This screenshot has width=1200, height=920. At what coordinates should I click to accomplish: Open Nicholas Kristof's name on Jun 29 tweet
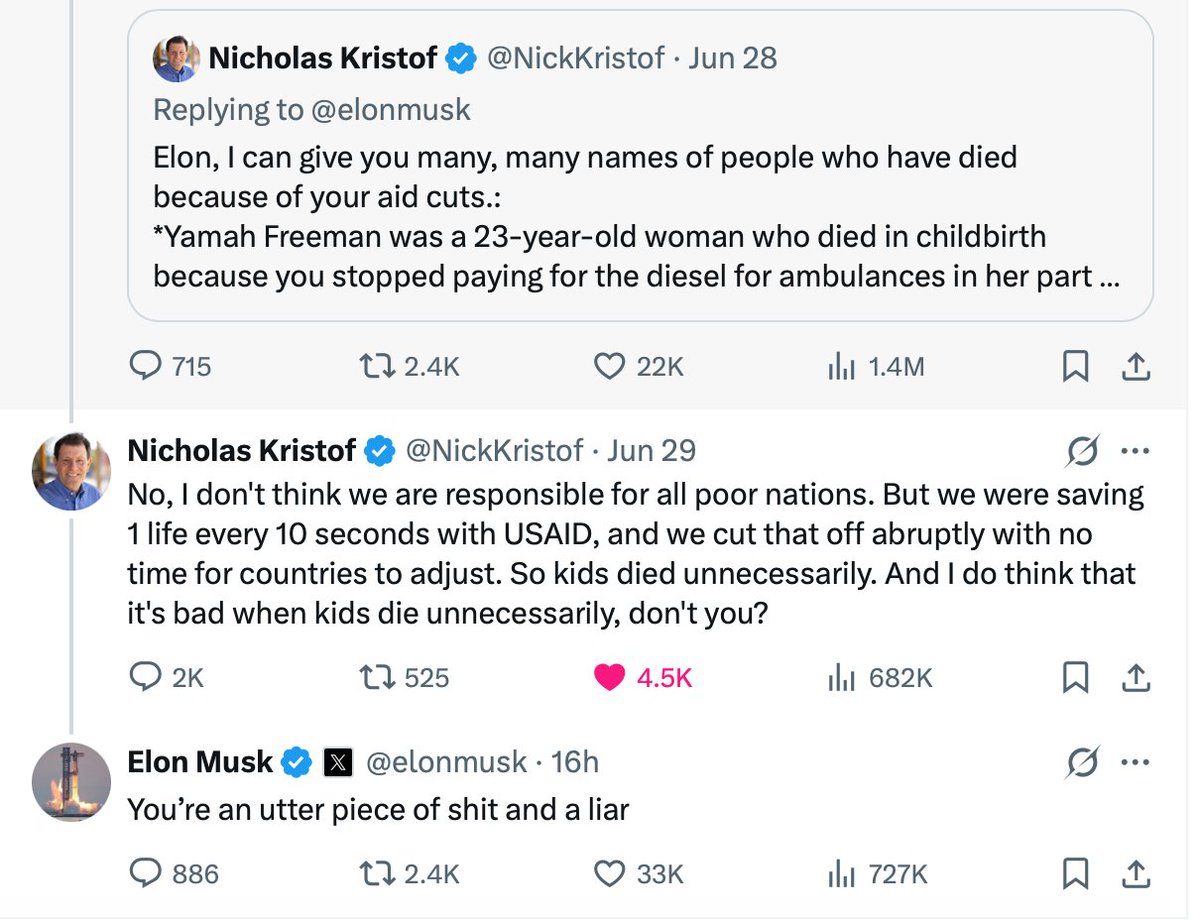[x=241, y=451]
